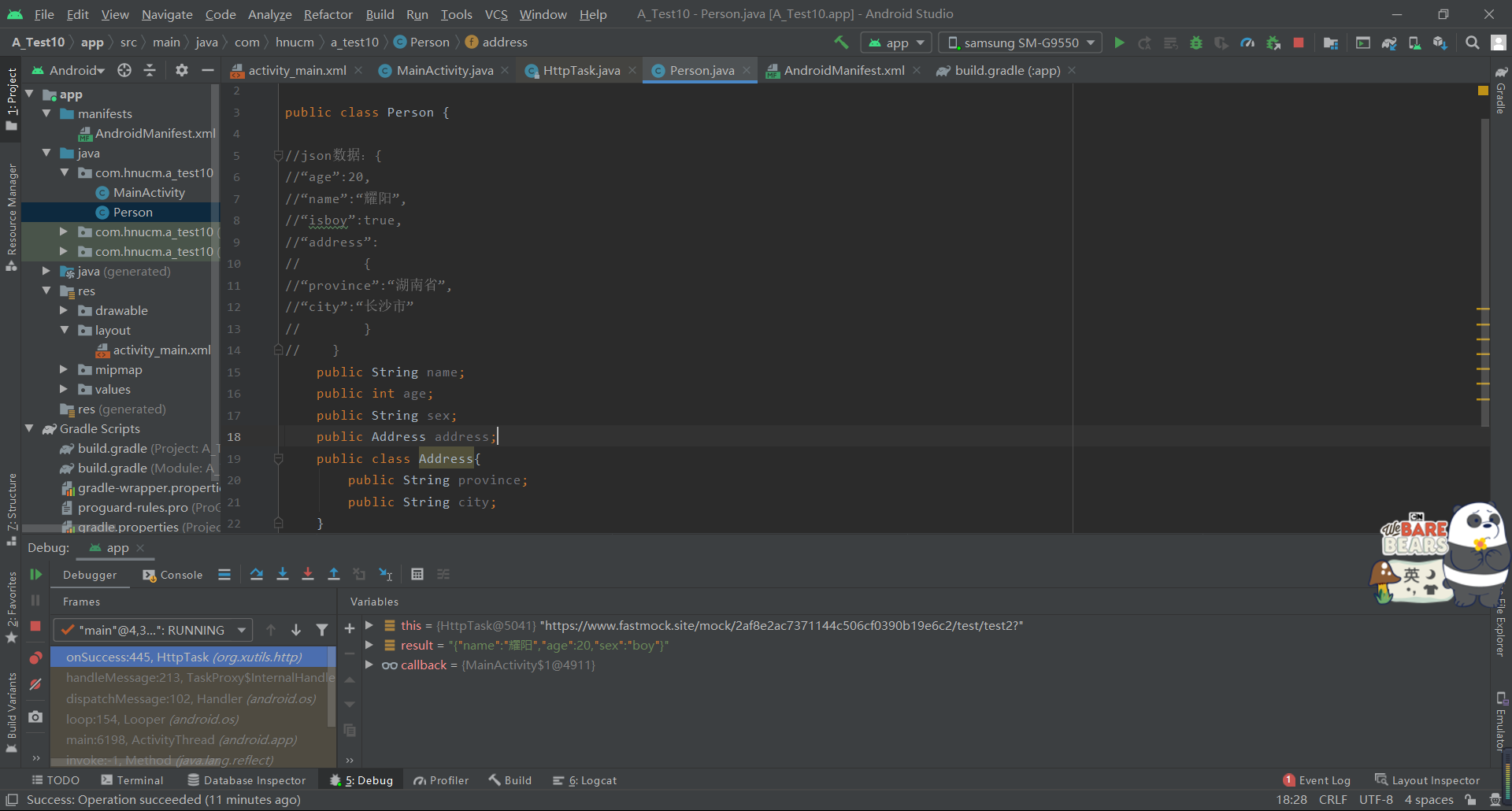The height and width of the screenshot is (811, 1512).
Task: Open Evaluate Expression calculator icon
Action: [417, 574]
